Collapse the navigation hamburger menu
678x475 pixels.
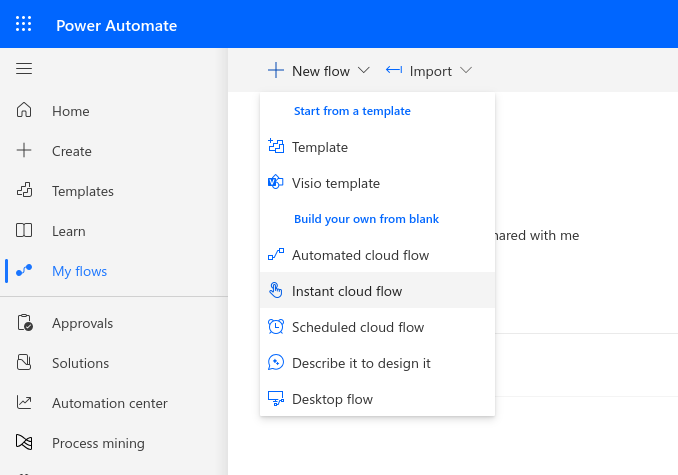coord(24,69)
